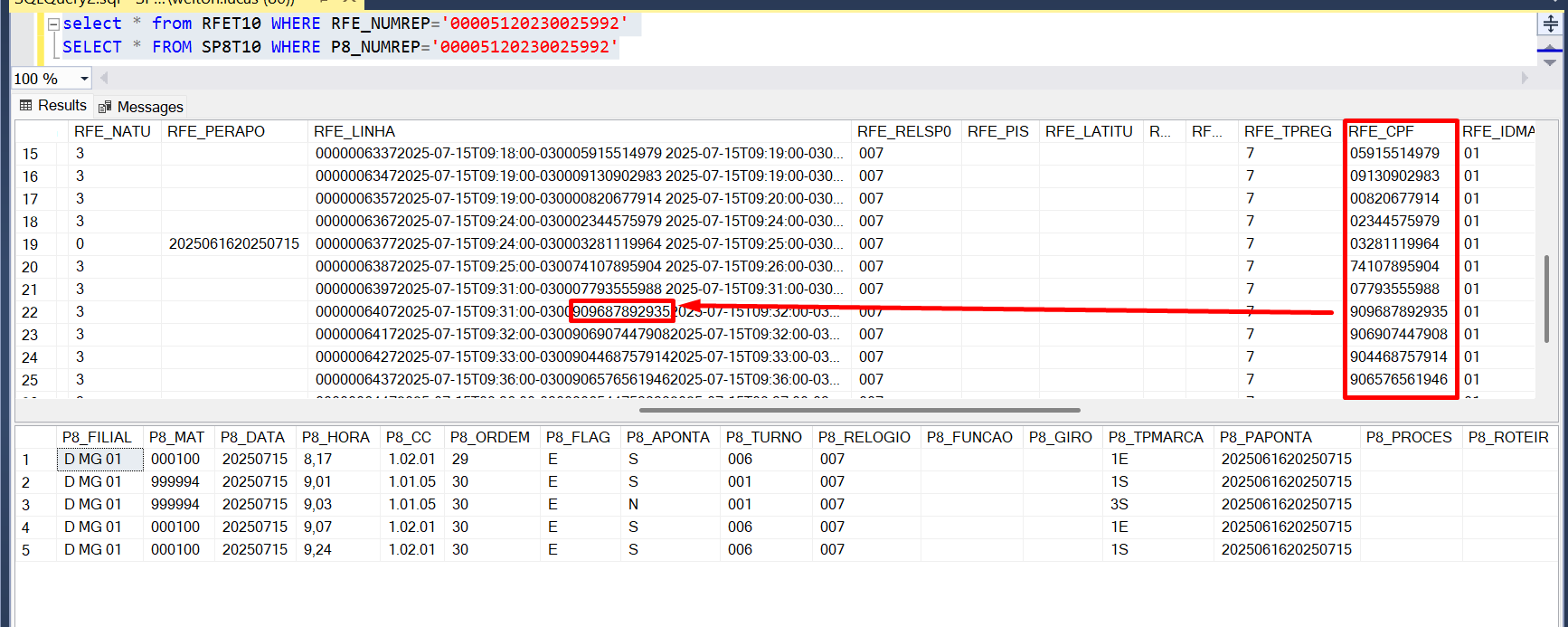The height and width of the screenshot is (627, 1568).
Task: Click CPF cell 904468757914
Action: (1400, 357)
